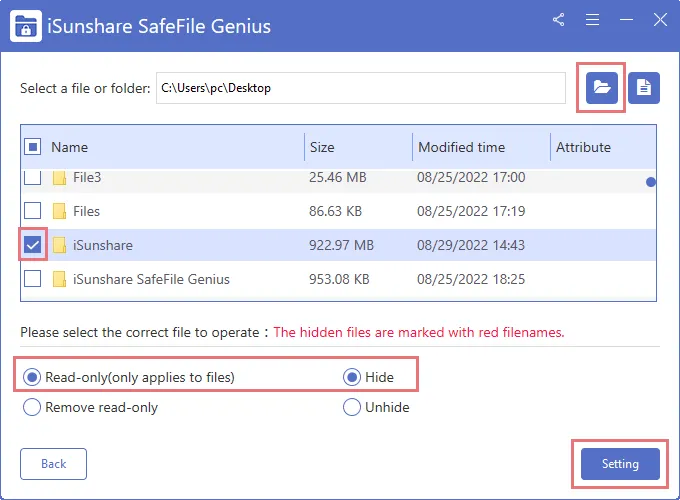Screen dimensions: 680x500
Task: Click the 08/25/2022 17:00 modified time
Action: (x=471, y=177)
